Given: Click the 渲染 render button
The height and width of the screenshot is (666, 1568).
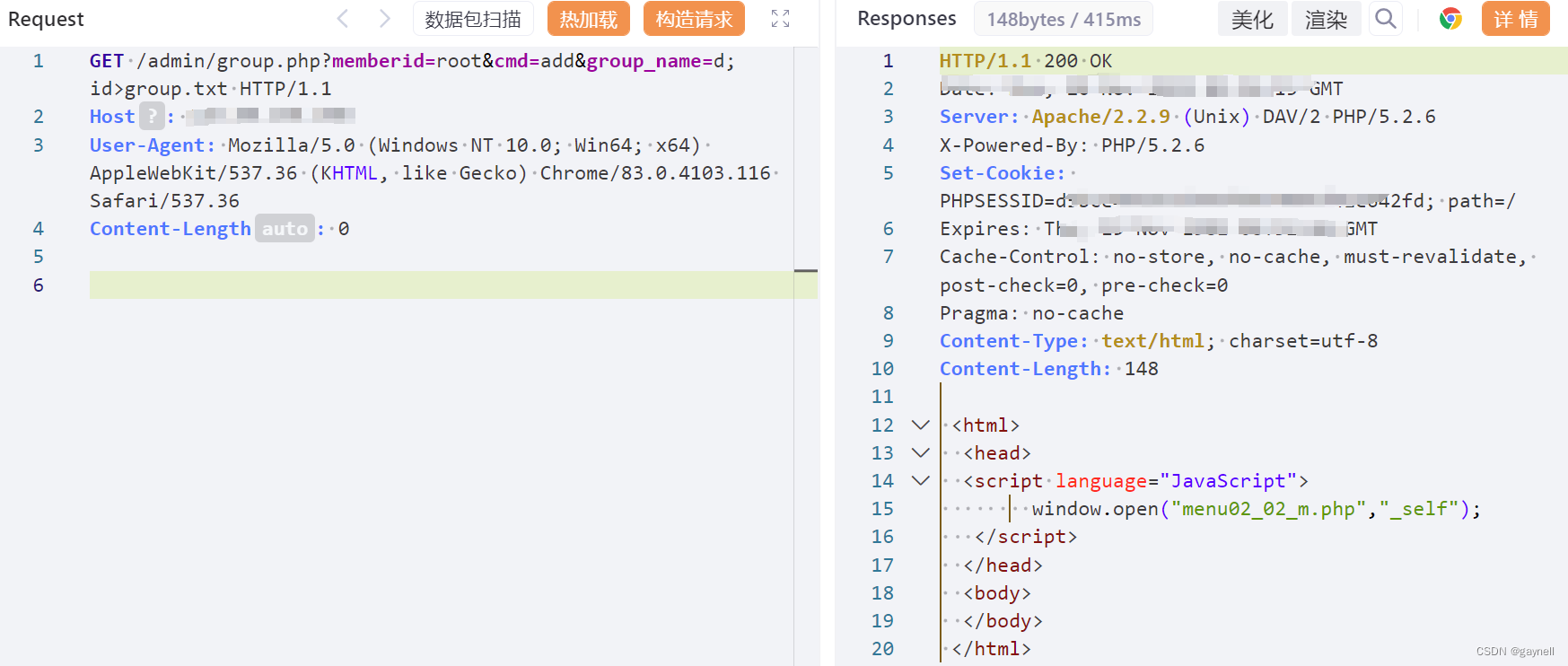Looking at the screenshot, I should pos(1326,19).
